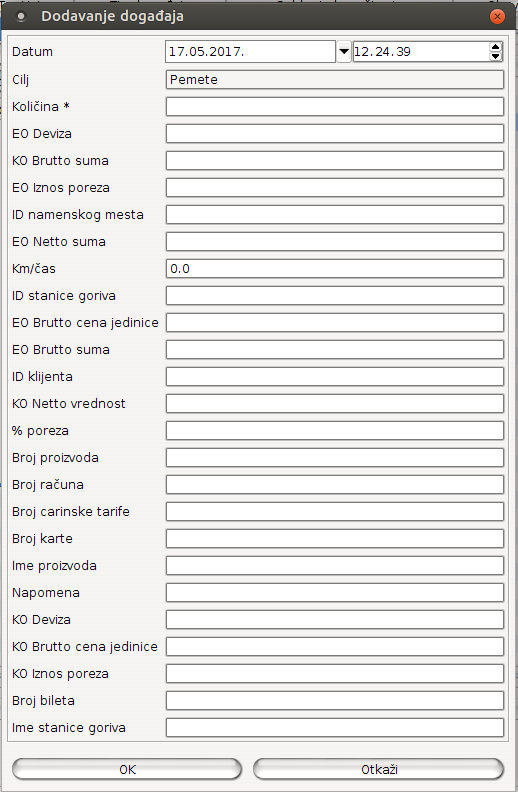Confirm with the OK button
The image size is (518, 792).
[127, 769]
